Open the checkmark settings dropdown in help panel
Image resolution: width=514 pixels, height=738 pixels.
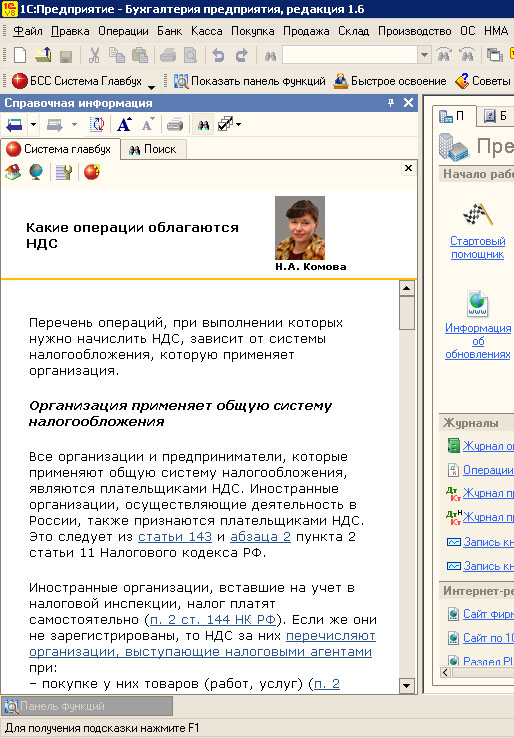coord(229,125)
